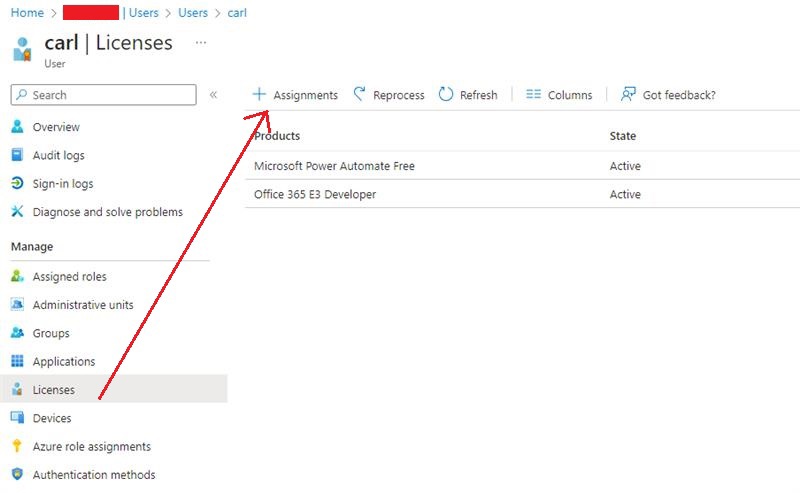Sort by State column header
The image size is (800, 493).
coord(622,136)
